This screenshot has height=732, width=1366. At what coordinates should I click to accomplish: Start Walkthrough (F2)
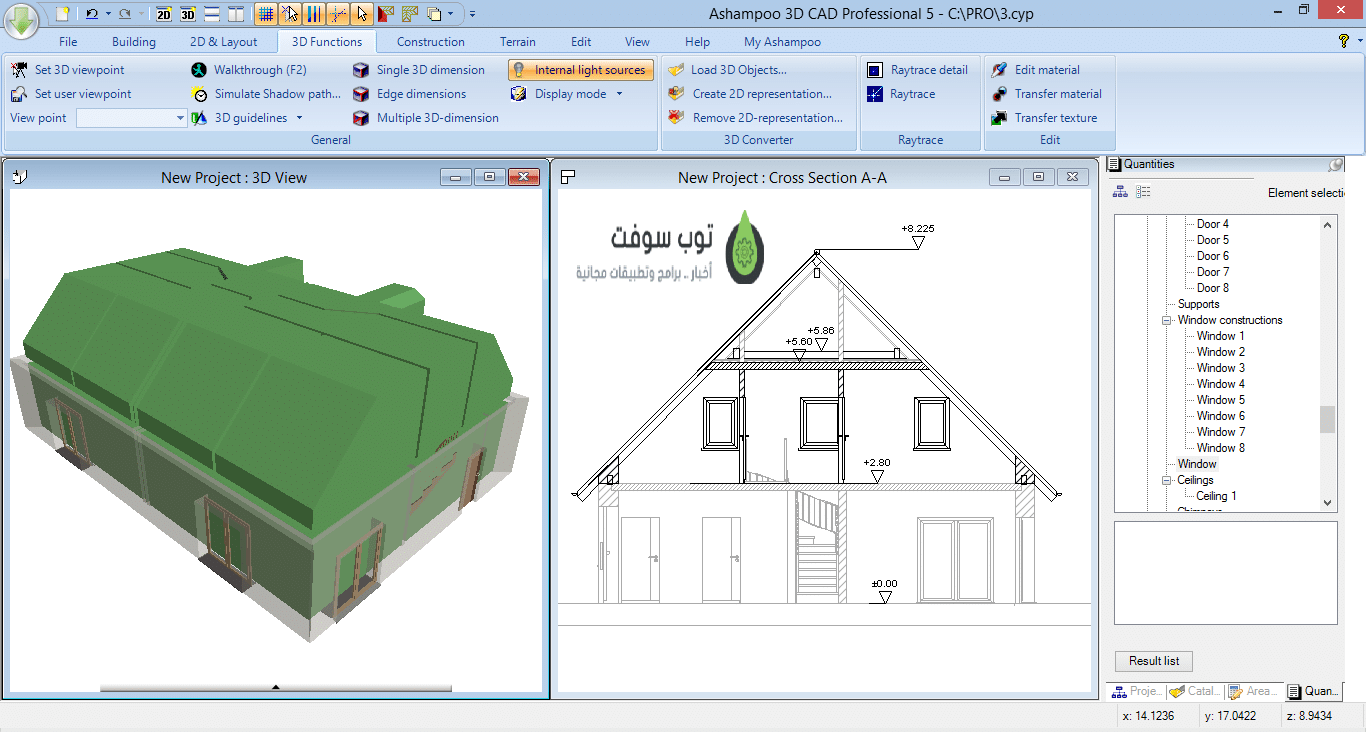tap(249, 70)
